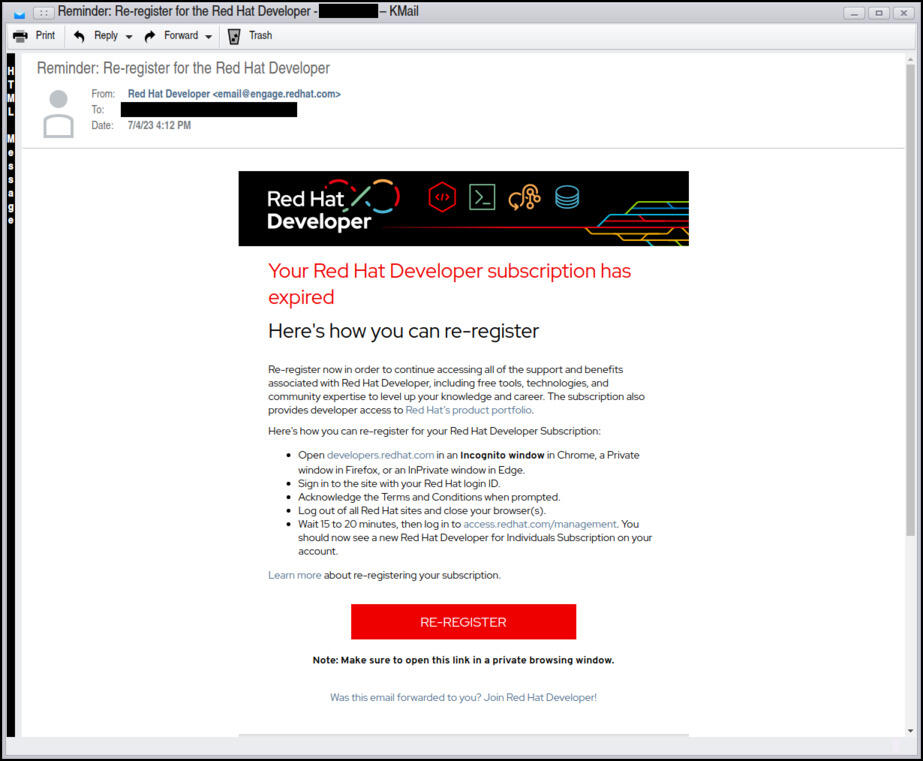Open the Red Hat's product portfolio link
This screenshot has width=923, height=761.
[469, 410]
